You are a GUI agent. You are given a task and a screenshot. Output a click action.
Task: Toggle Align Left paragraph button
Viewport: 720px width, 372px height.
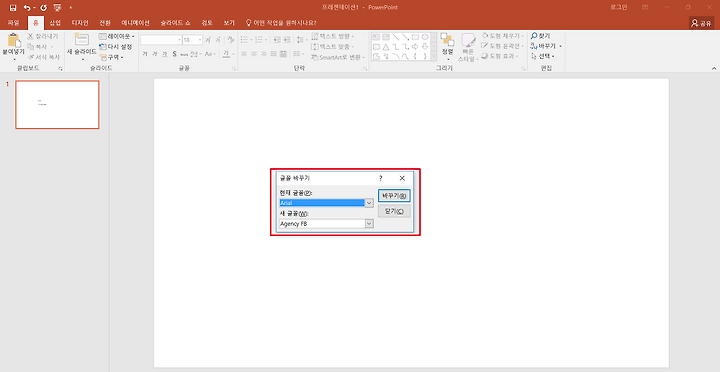coord(244,54)
